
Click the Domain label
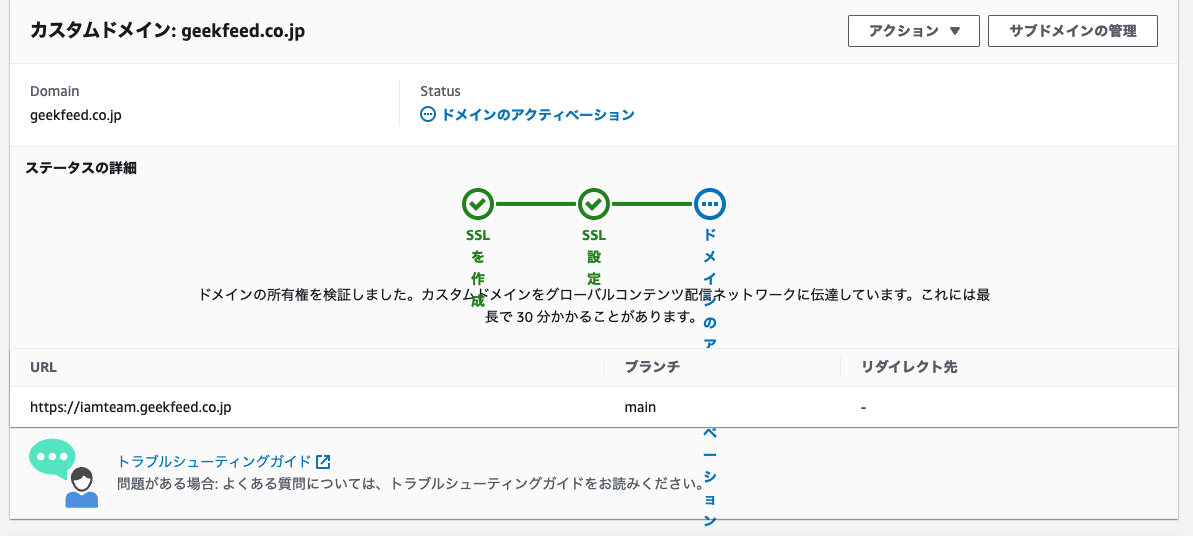[x=55, y=91]
